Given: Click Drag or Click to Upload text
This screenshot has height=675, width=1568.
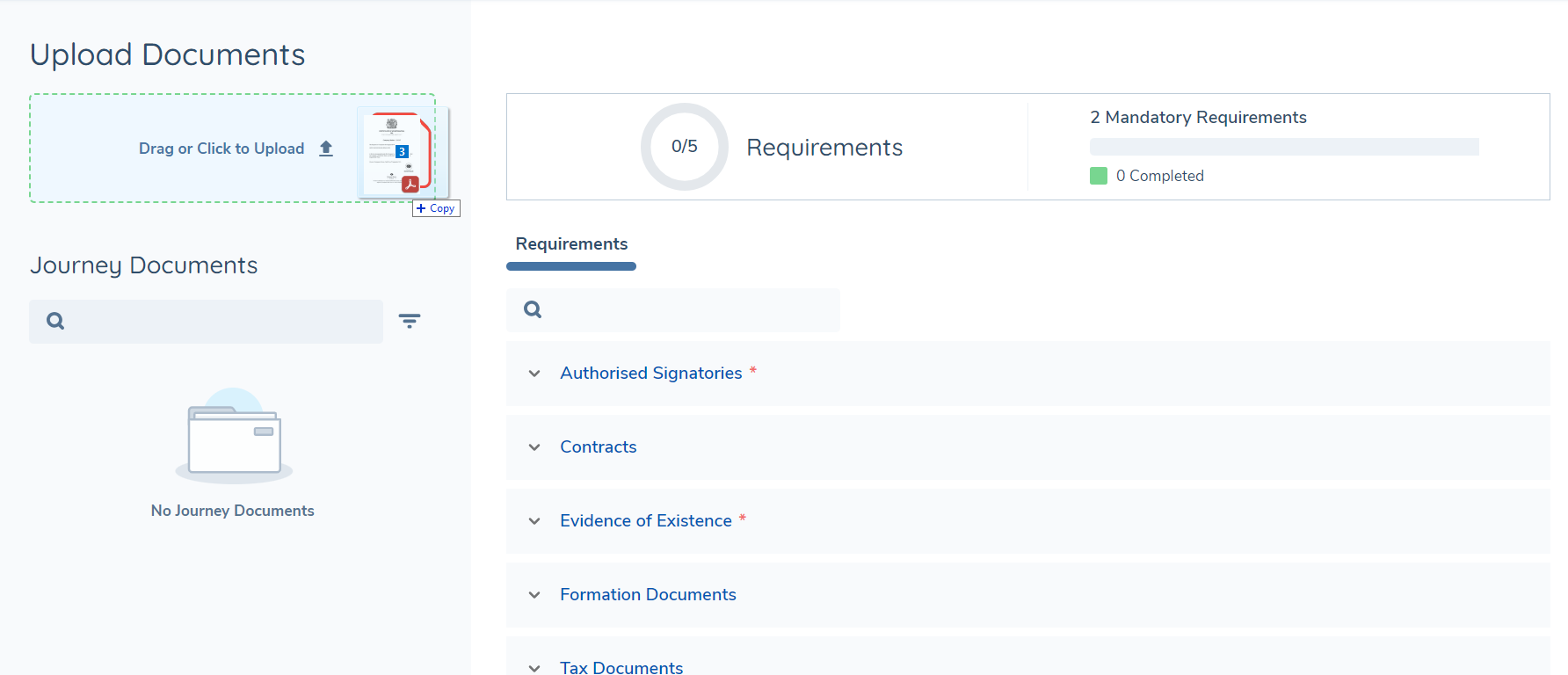Looking at the screenshot, I should tap(221, 149).
